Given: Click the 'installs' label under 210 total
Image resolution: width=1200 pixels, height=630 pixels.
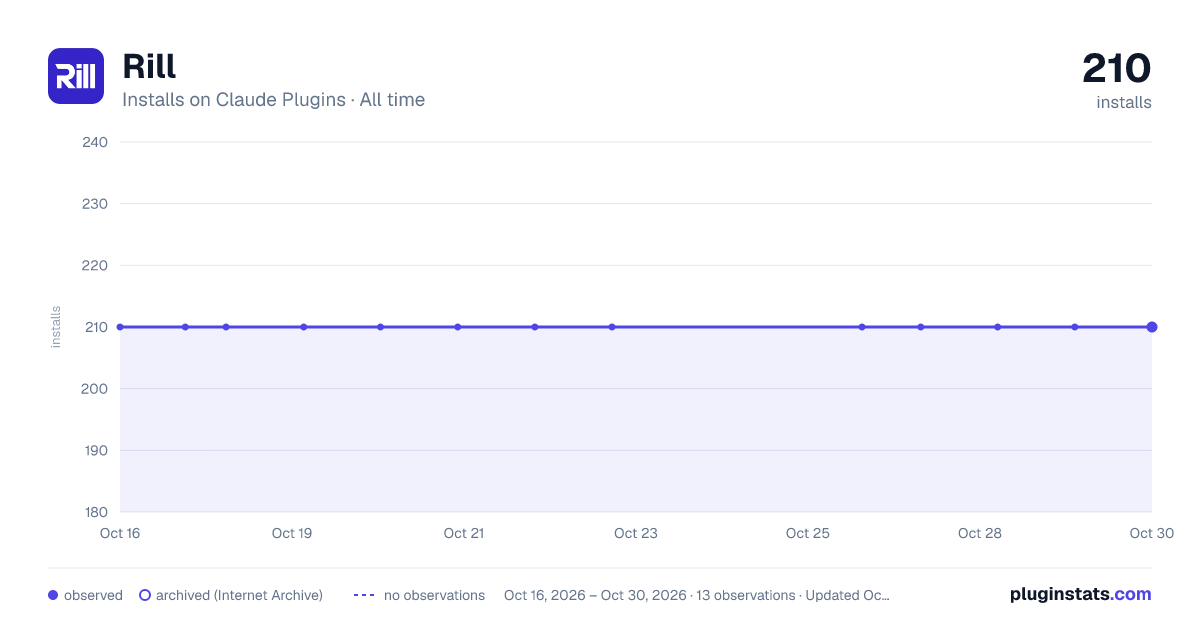Looking at the screenshot, I should tap(1124, 102).
